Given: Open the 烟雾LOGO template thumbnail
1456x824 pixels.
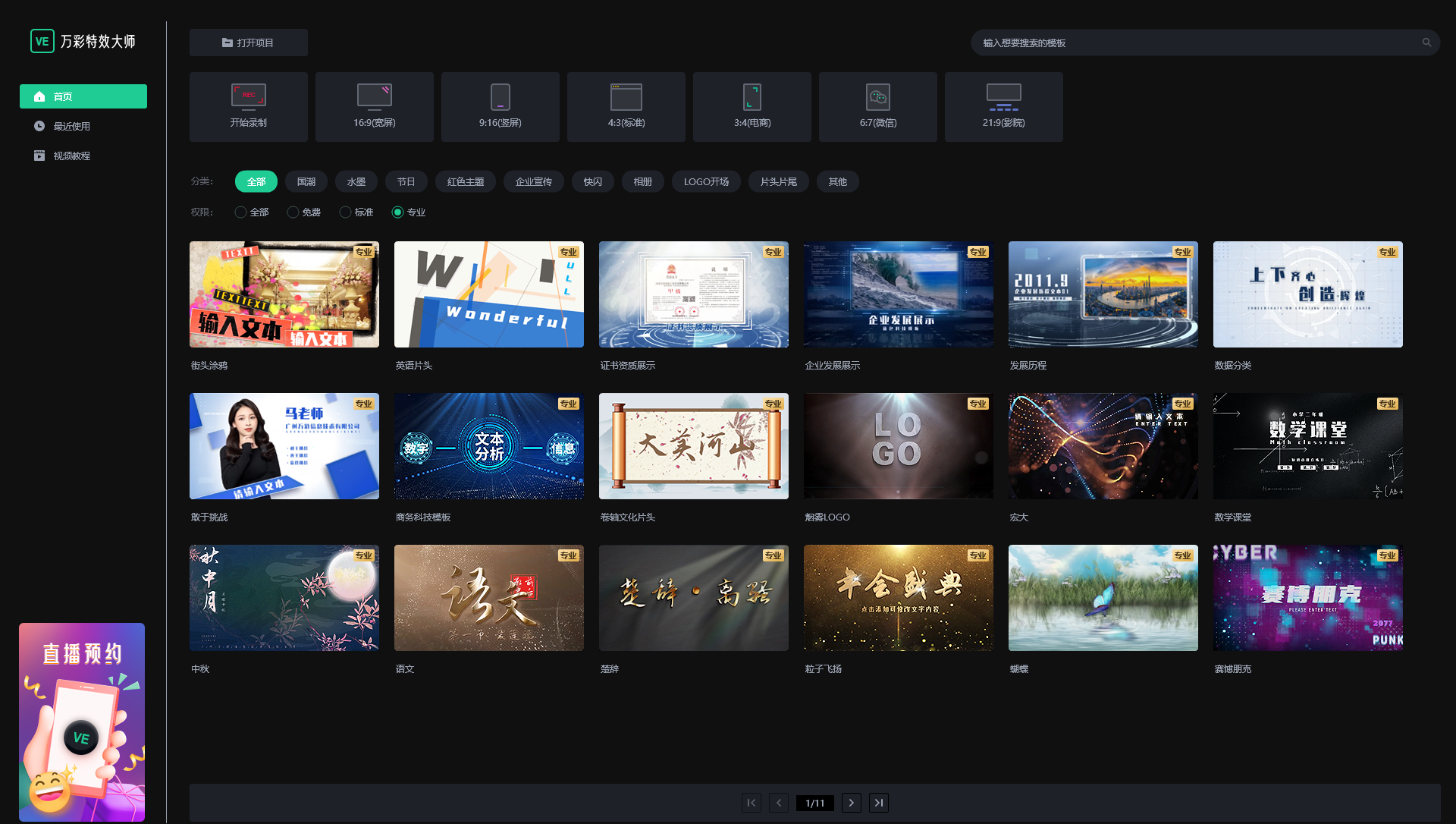Looking at the screenshot, I should (x=898, y=446).
